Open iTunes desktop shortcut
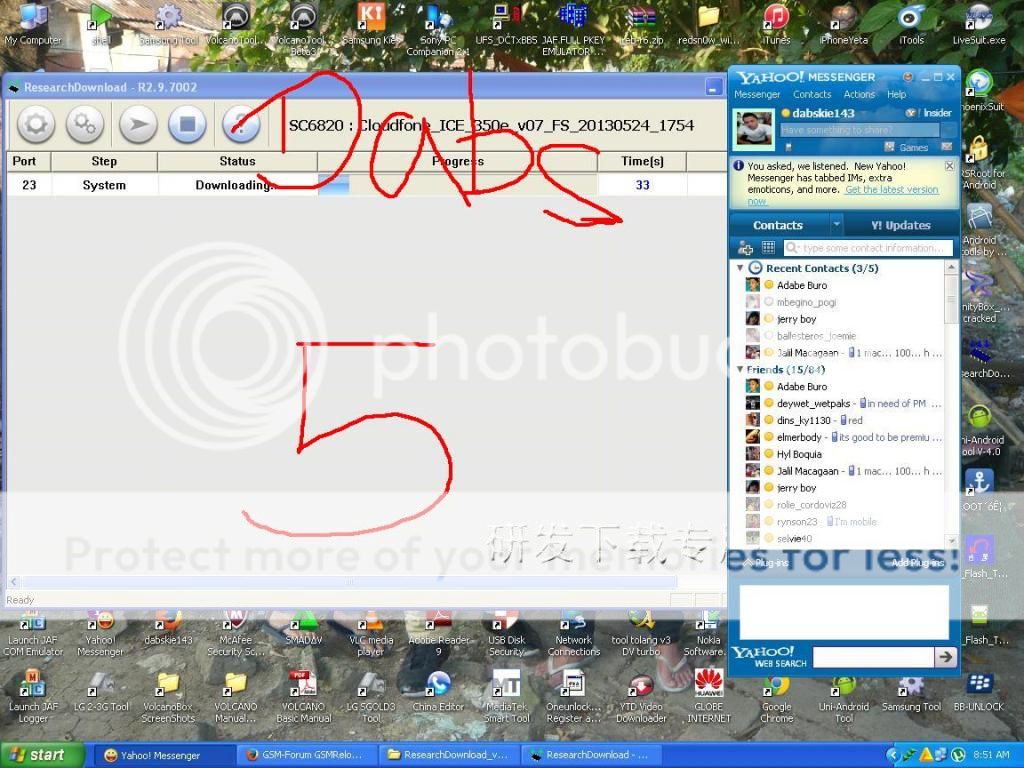The height and width of the screenshot is (768, 1024). (x=776, y=24)
